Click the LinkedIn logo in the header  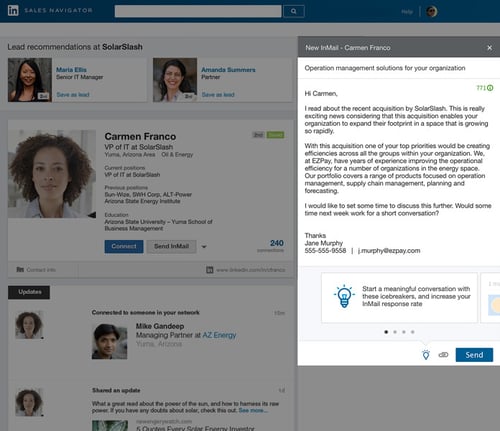tap(13, 11)
